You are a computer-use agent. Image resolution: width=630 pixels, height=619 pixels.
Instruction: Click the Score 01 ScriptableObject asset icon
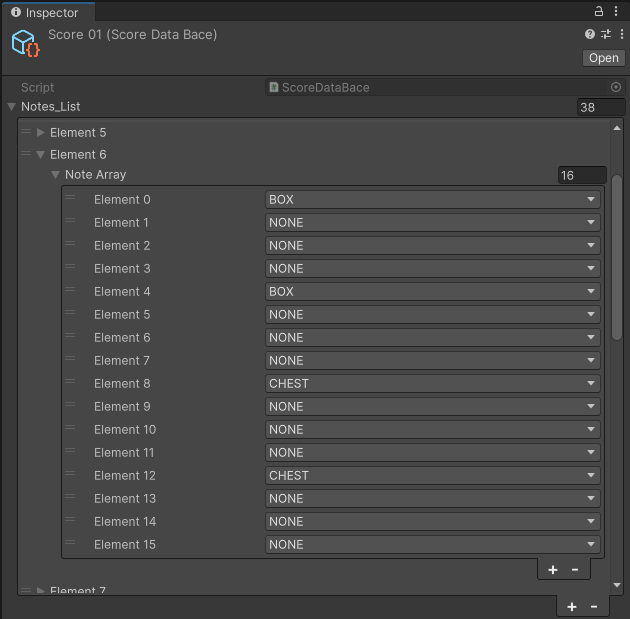pos(25,44)
